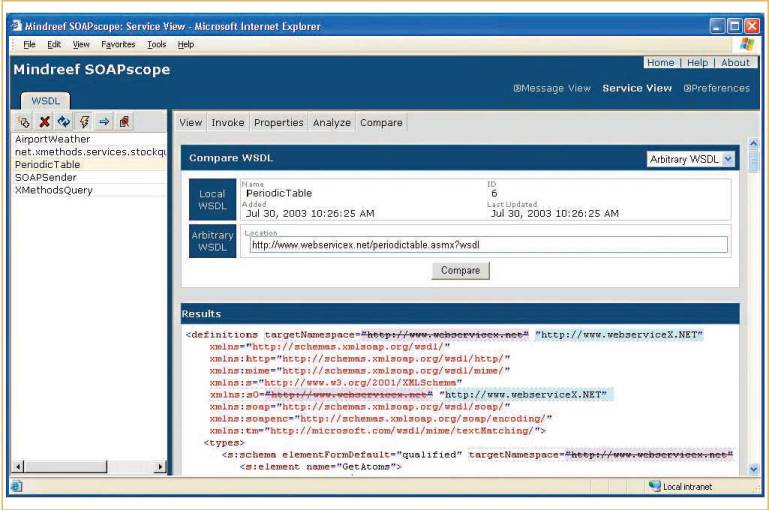Click the Compare button
This screenshot has height=510, width=769.
pyautogui.click(x=461, y=271)
